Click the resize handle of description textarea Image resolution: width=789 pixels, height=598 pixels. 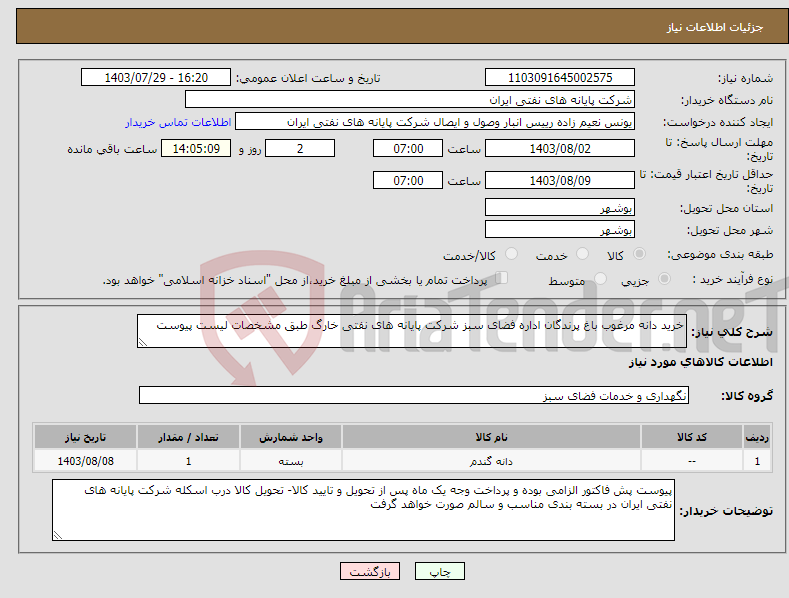tap(143, 342)
